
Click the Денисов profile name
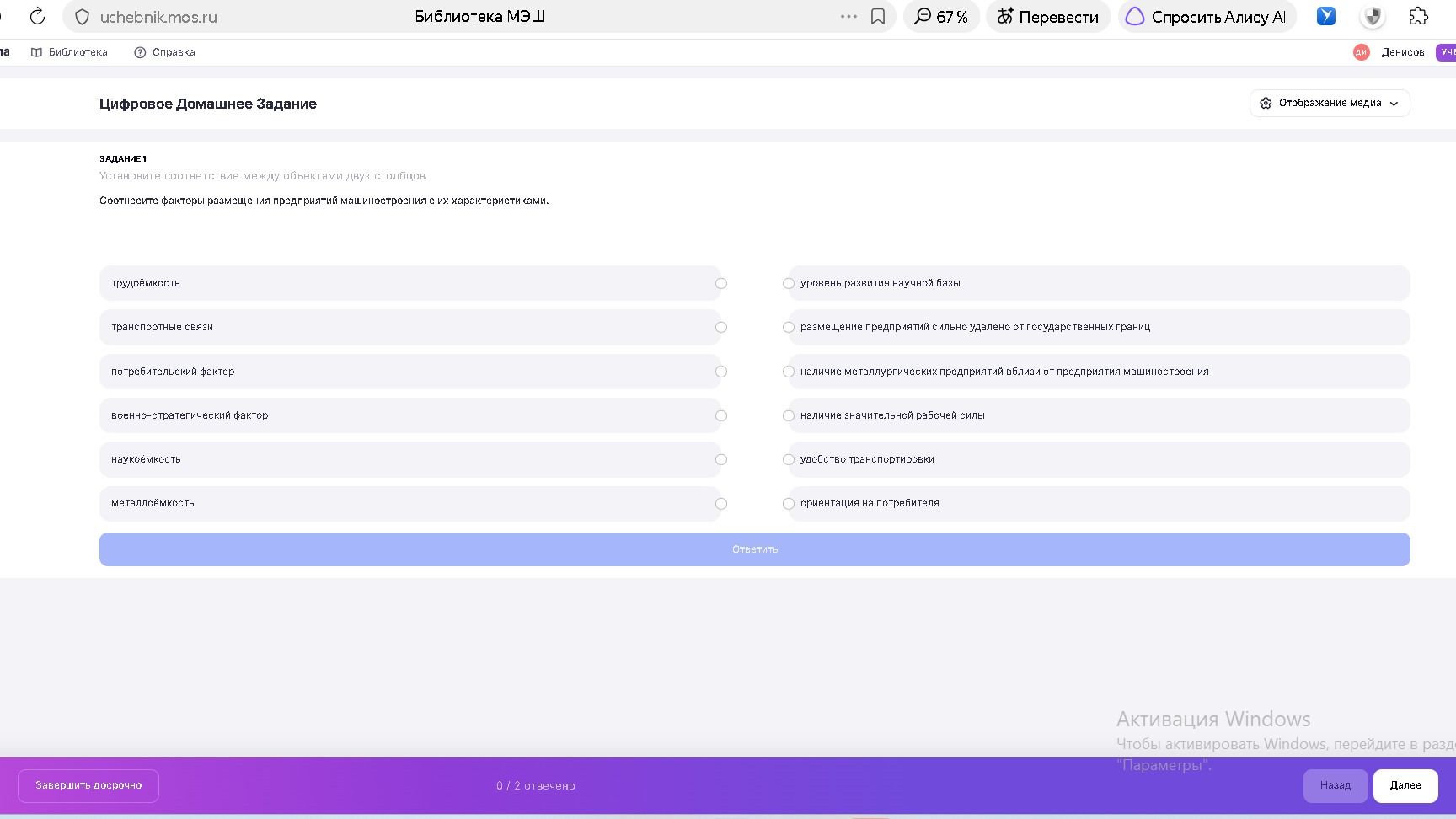pos(1403,52)
